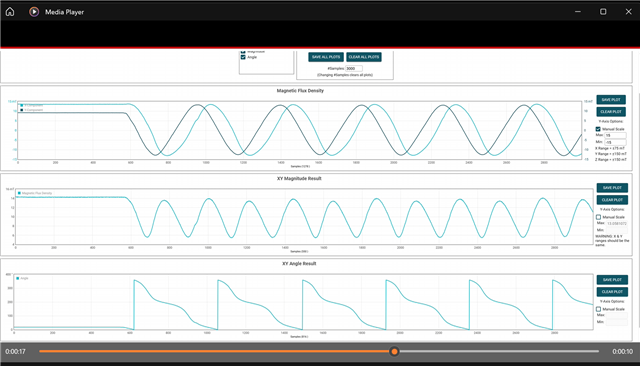Viewport: 640px width, 366px height.
Task: Enable Manual Scale for XY Magnitude plot
Action: [598, 217]
